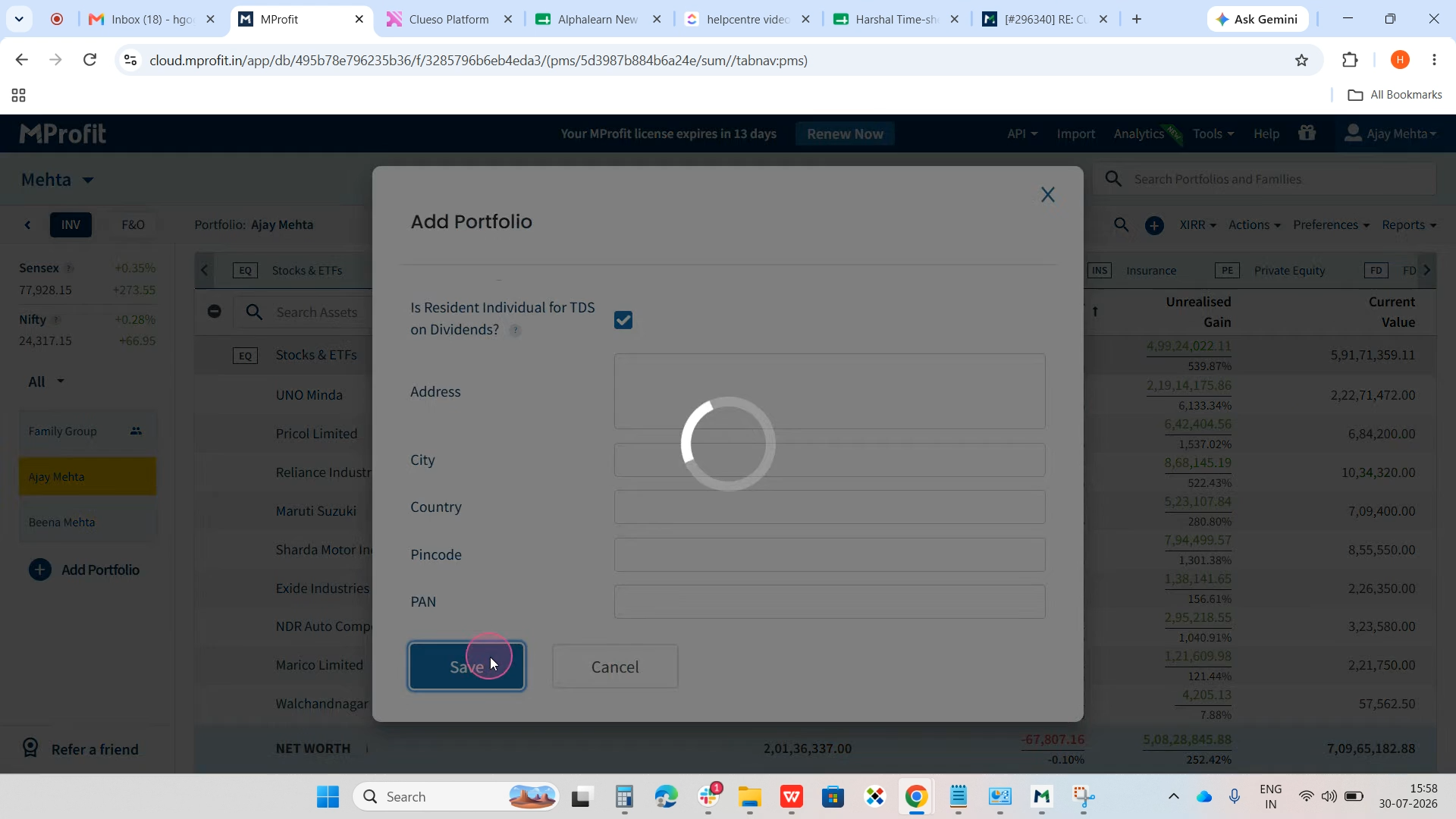Click Maruti Suzuki stock row name
The height and width of the screenshot is (819, 1456).
[x=316, y=511]
